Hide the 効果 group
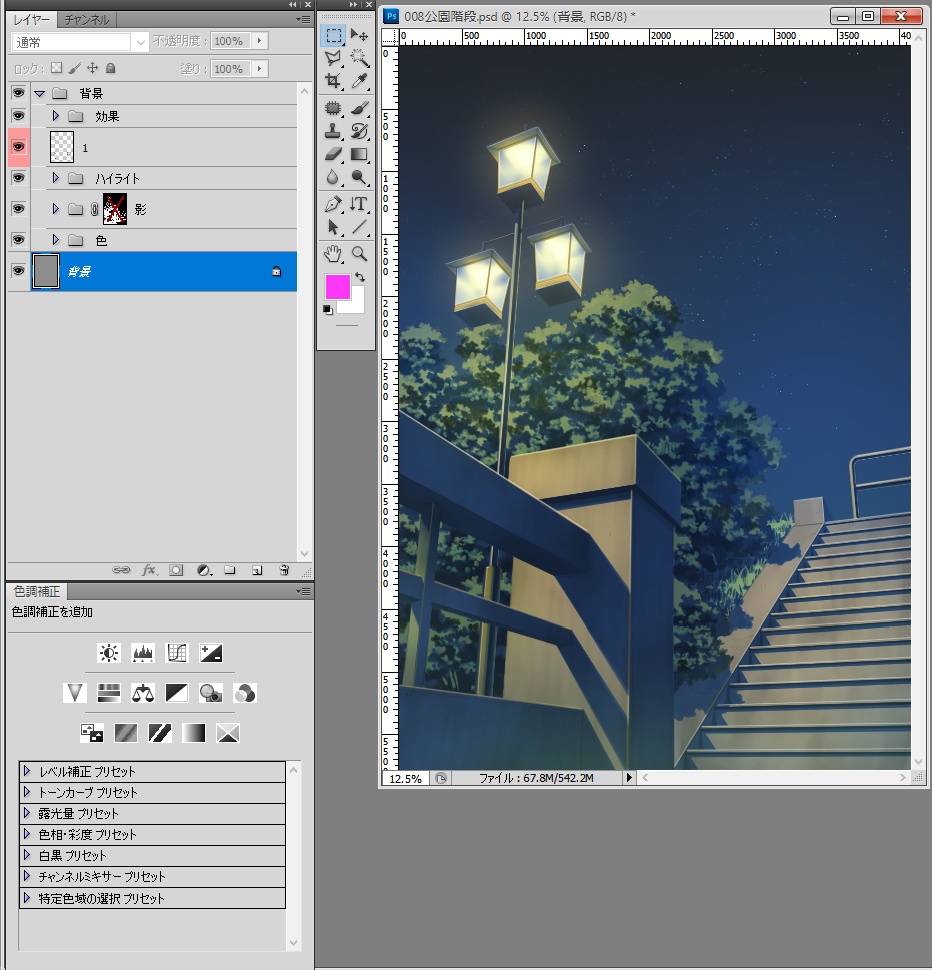Viewport: 932px width, 970px height. tap(19, 116)
